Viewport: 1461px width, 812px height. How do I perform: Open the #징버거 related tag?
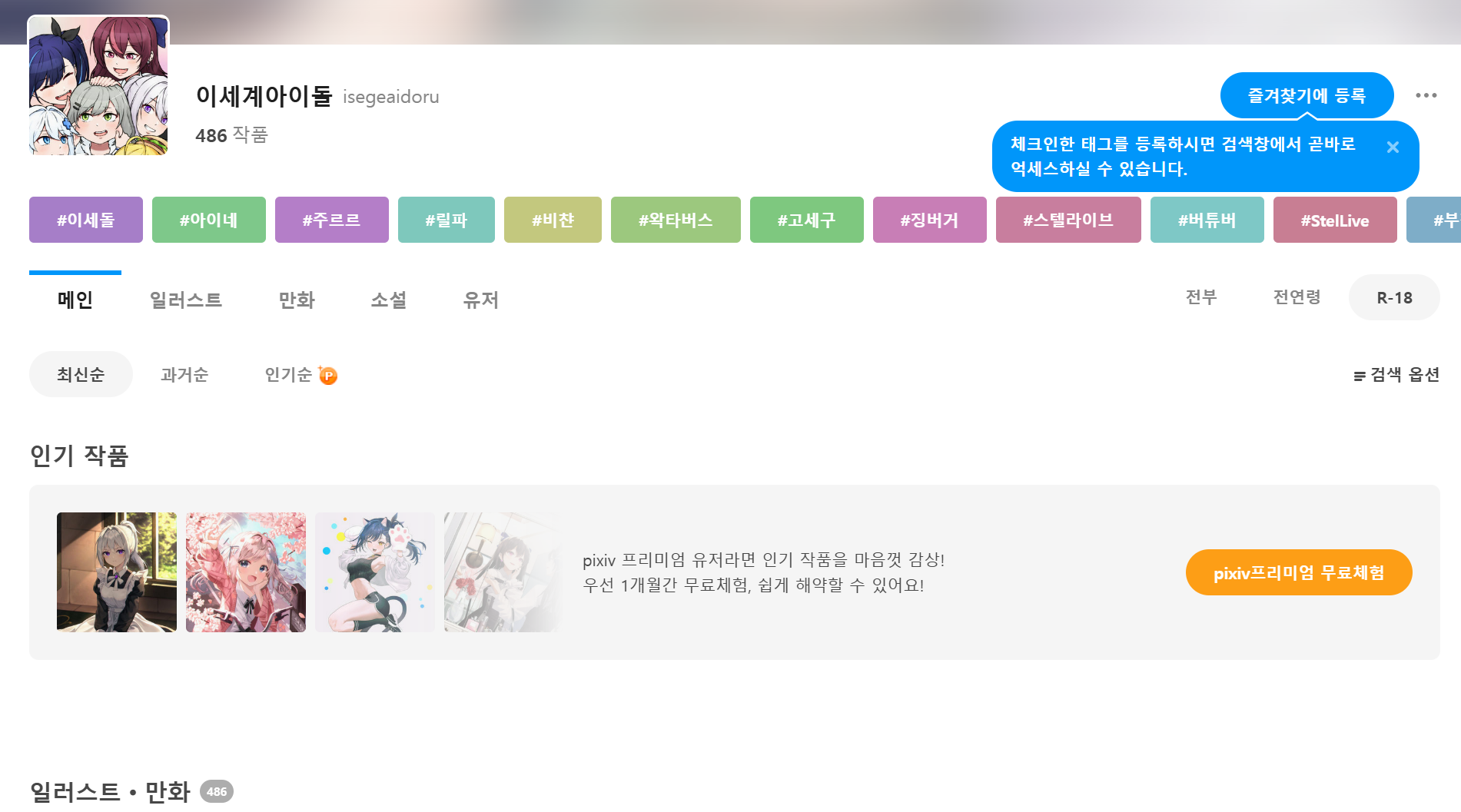[x=930, y=220]
